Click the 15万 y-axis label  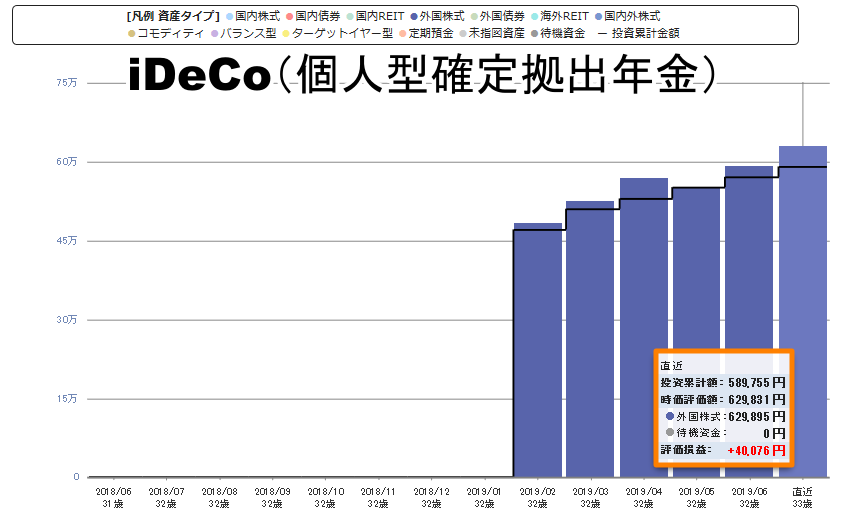point(67,398)
